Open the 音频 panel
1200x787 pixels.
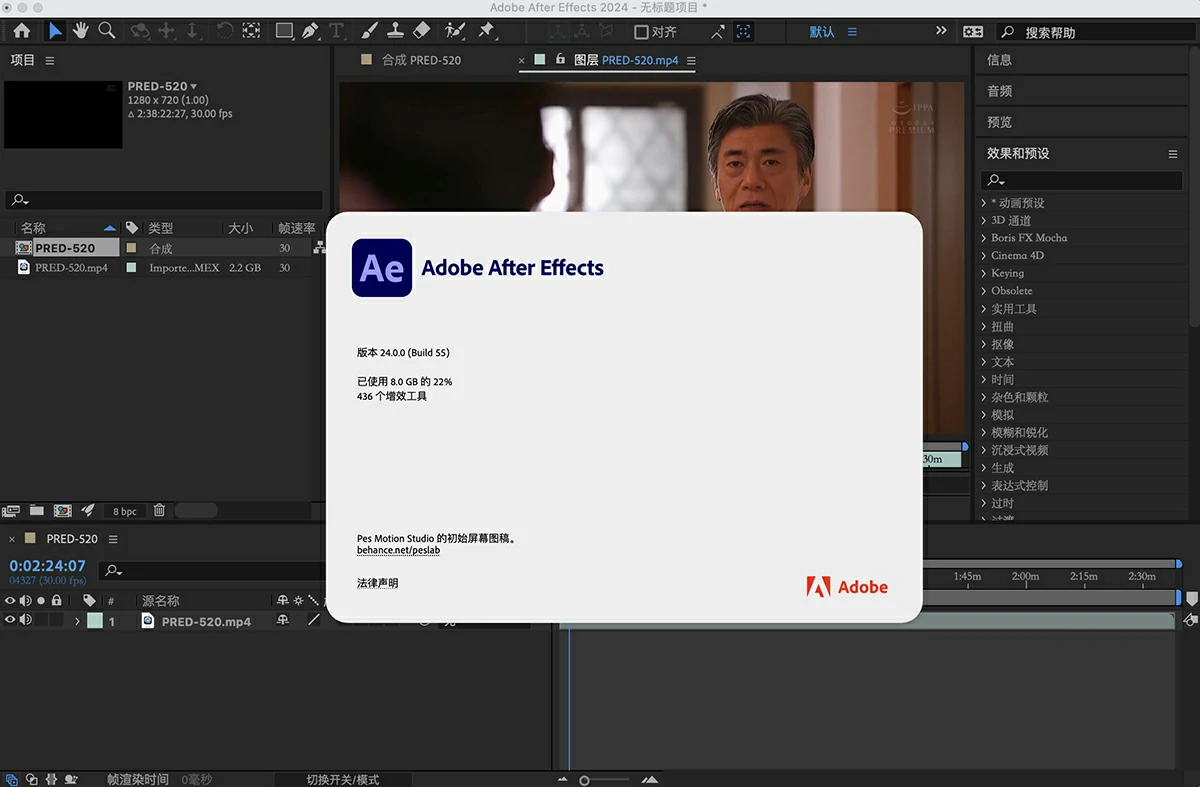pos(999,91)
